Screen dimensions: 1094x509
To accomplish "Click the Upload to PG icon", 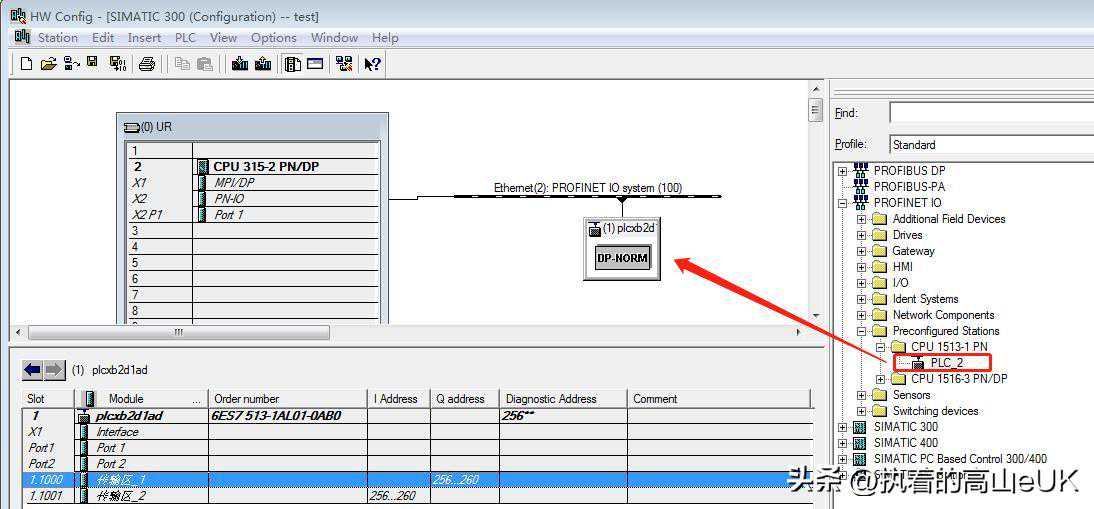I will [x=263, y=64].
